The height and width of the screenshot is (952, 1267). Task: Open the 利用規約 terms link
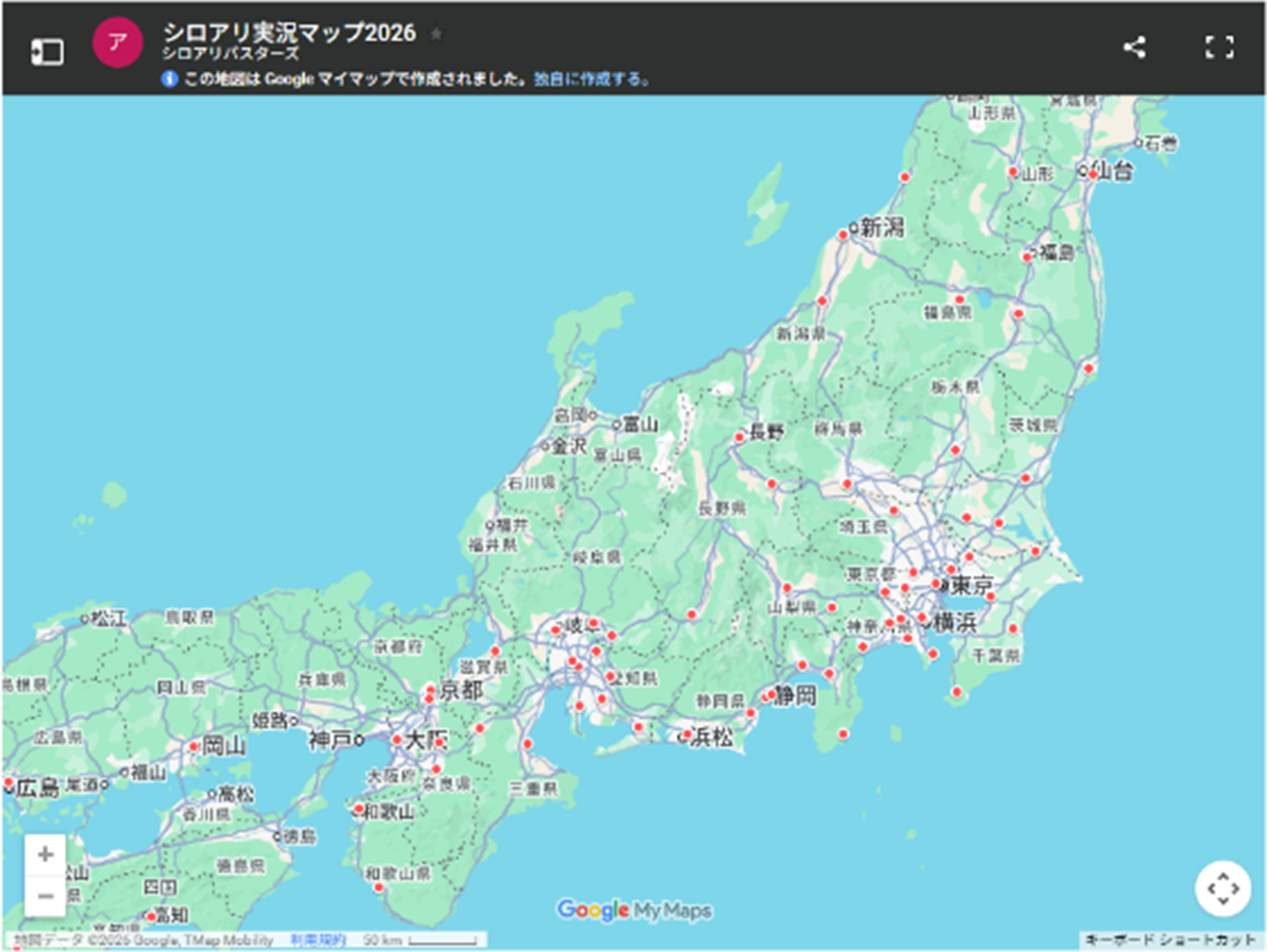[x=318, y=939]
